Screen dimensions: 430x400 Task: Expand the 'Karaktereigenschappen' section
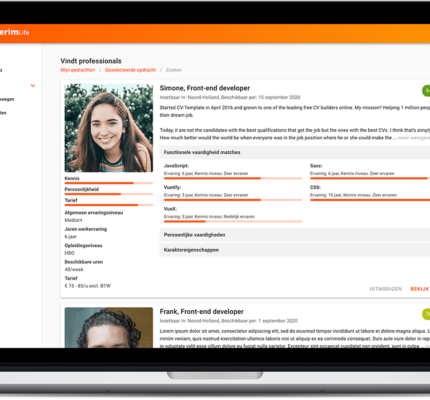[295, 250]
